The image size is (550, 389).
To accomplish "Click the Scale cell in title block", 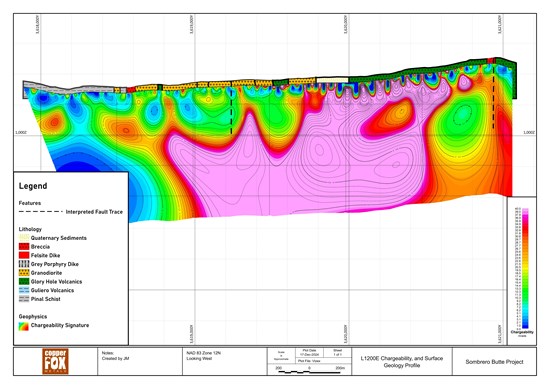I will click(281, 356).
